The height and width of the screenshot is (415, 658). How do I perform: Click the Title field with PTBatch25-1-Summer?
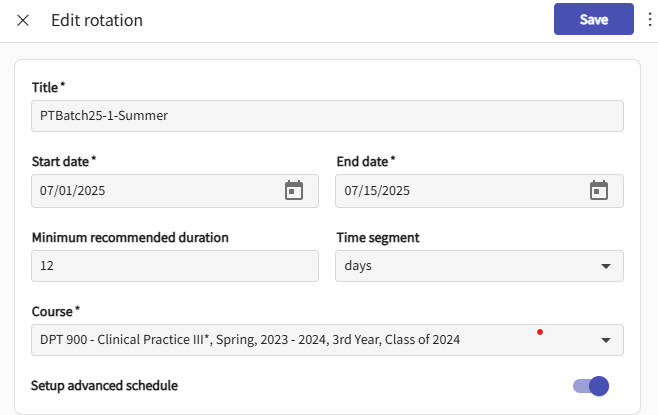[x=327, y=116]
